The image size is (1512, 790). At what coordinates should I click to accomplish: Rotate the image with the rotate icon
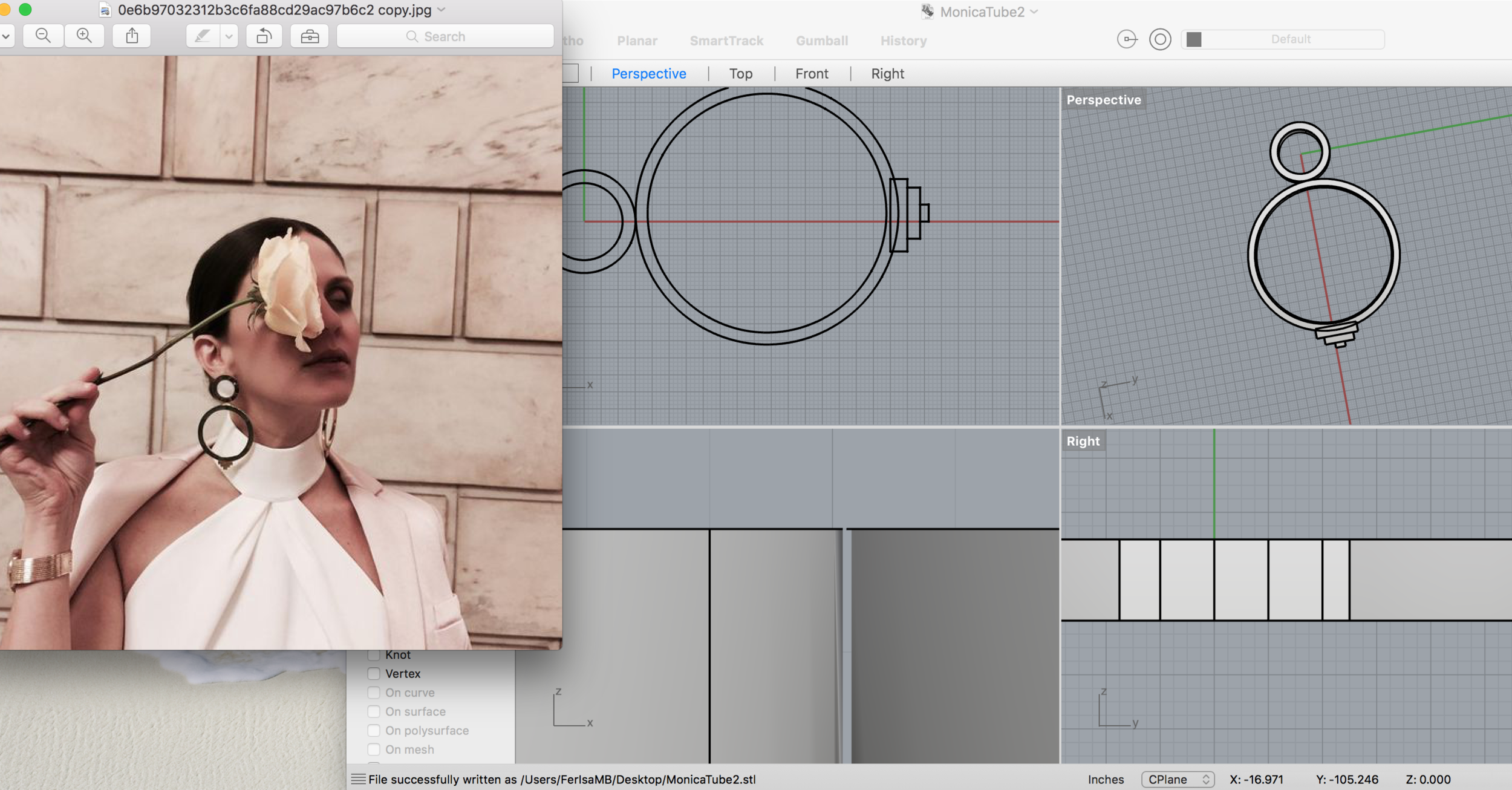point(264,36)
